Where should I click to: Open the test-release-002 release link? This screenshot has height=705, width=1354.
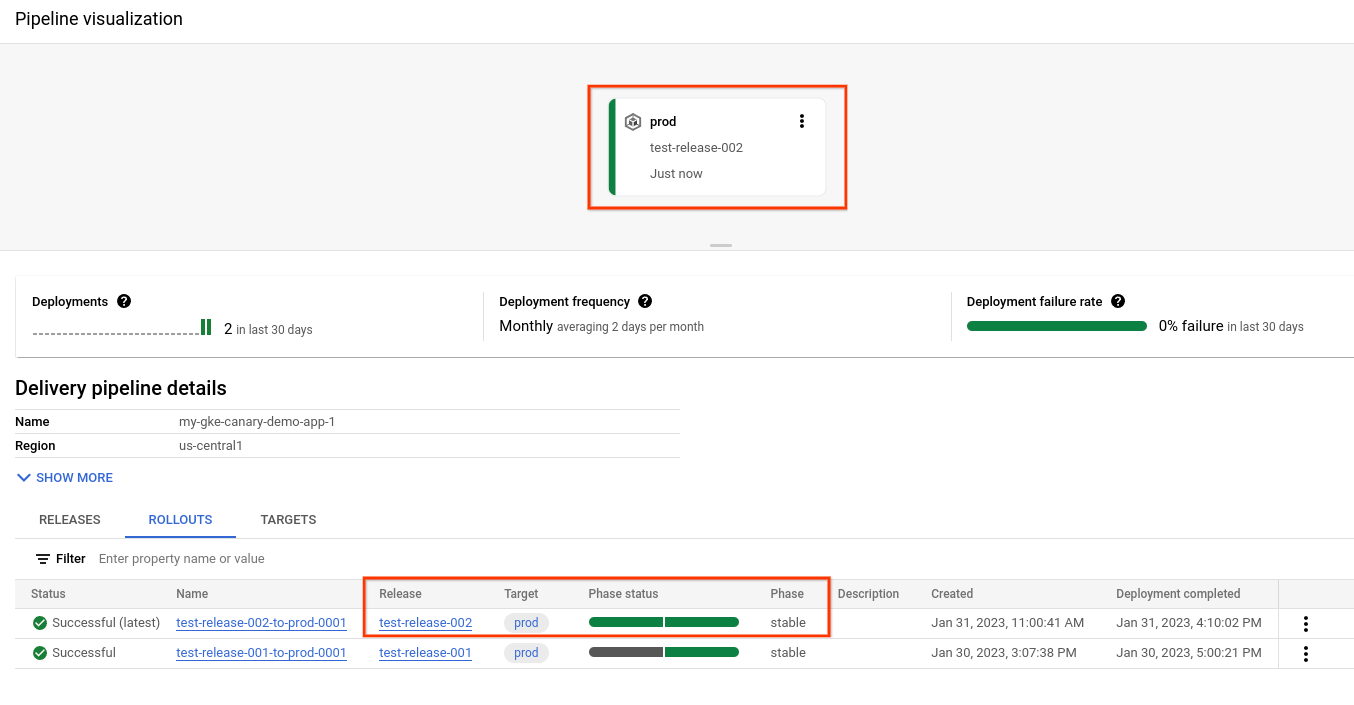(425, 622)
